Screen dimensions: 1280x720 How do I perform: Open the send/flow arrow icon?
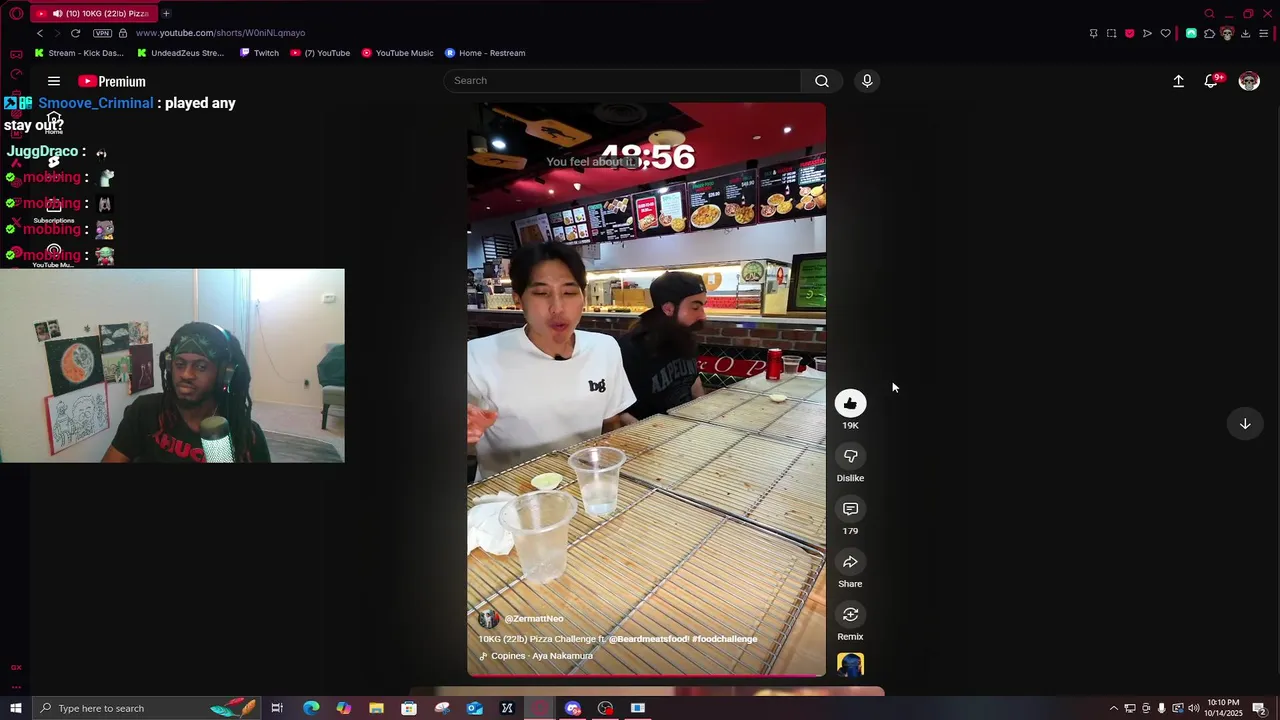[x=1147, y=33]
